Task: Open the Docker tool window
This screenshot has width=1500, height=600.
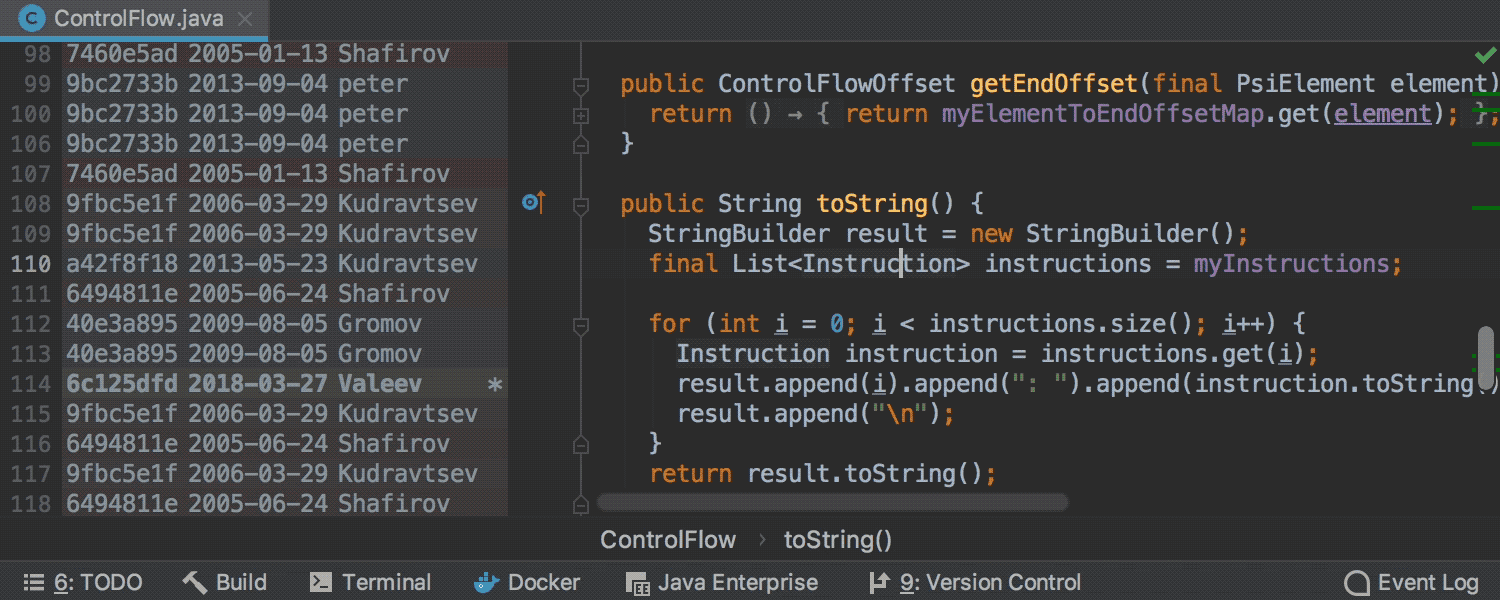Action: 526,582
